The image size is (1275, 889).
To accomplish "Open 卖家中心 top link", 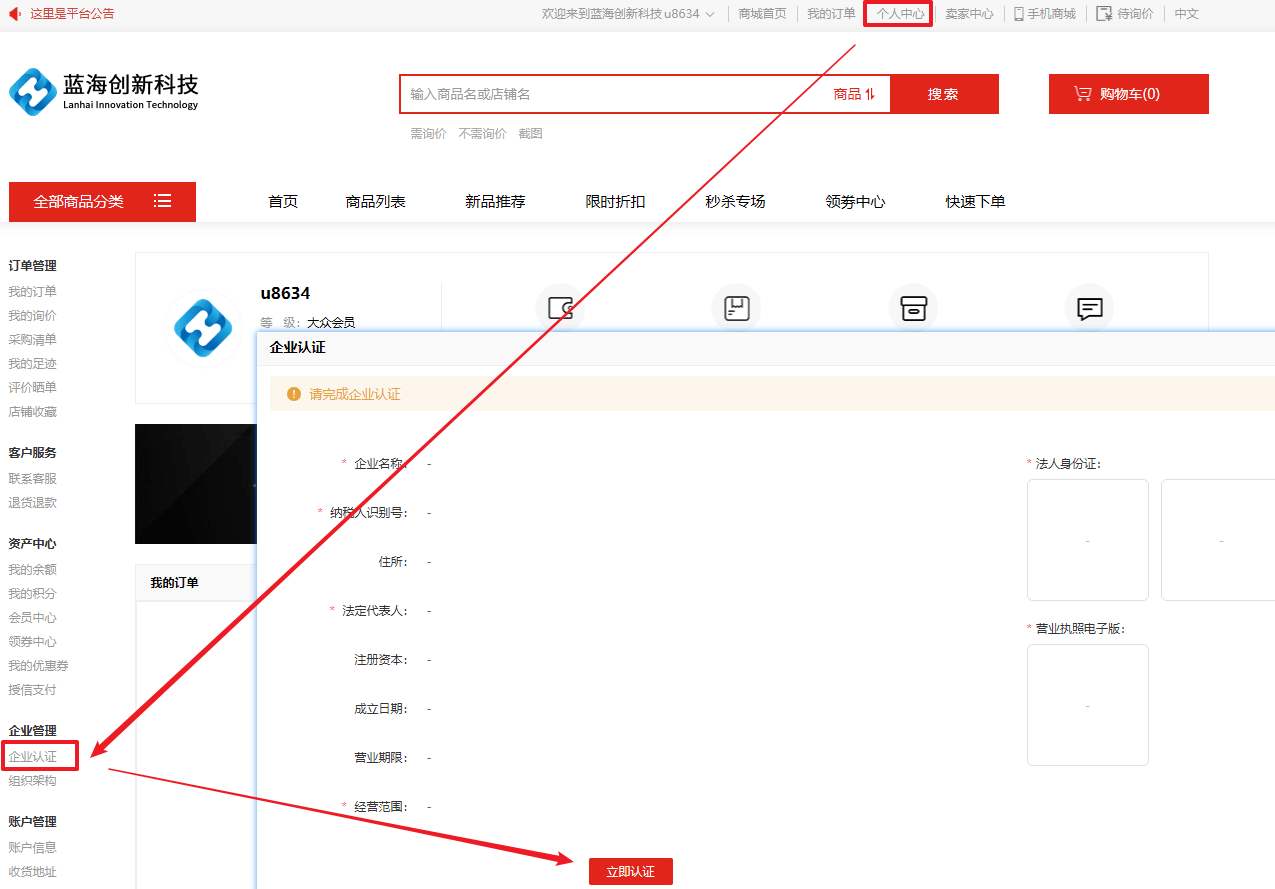I will point(969,14).
